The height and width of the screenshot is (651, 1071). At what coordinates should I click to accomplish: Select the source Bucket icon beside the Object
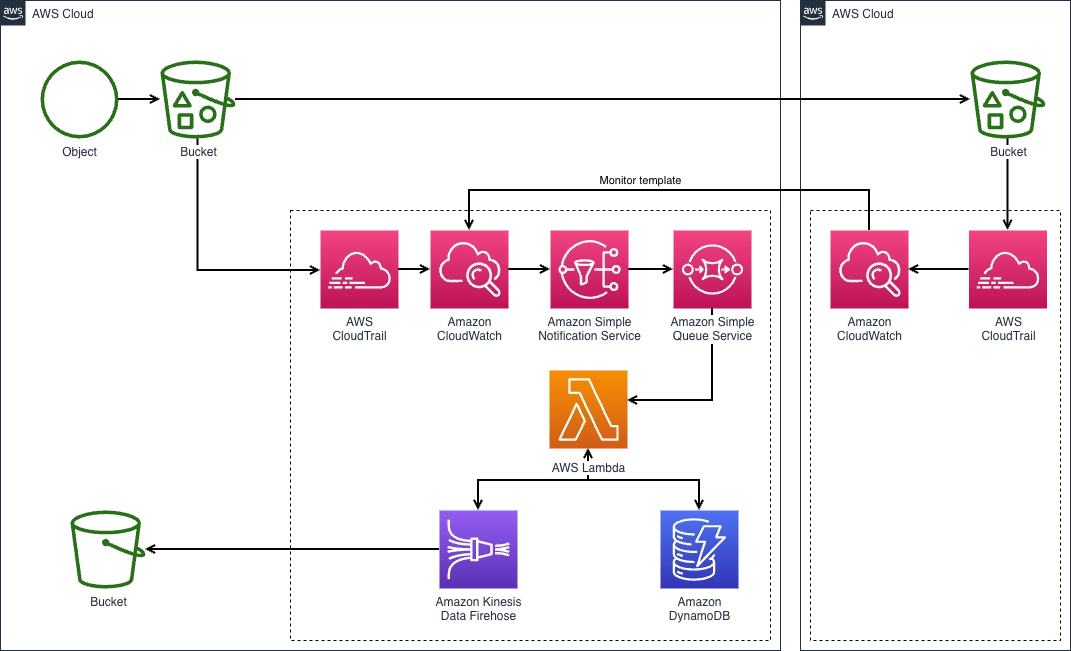[198, 99]
